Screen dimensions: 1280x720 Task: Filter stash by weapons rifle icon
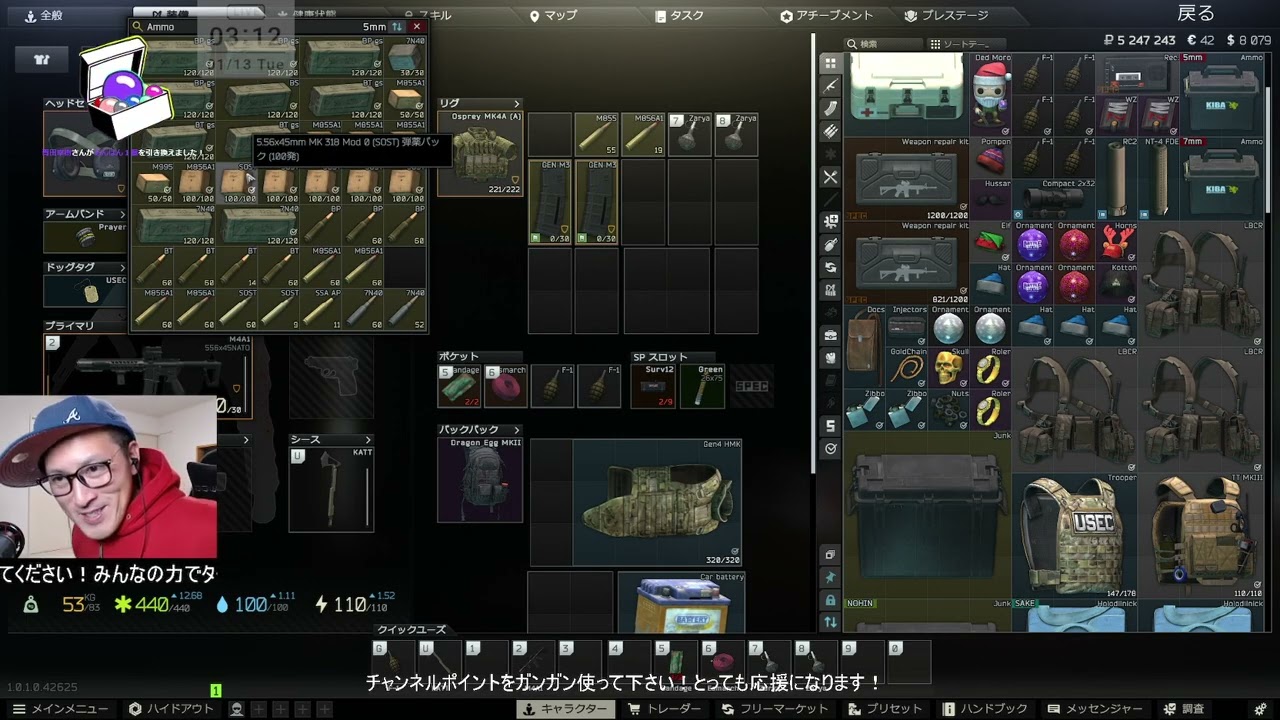point(830,86)
